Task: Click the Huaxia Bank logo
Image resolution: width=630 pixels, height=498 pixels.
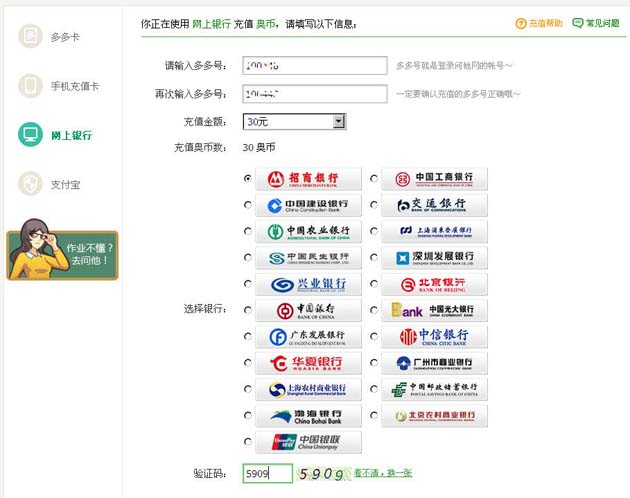Action: pos(308,363)
